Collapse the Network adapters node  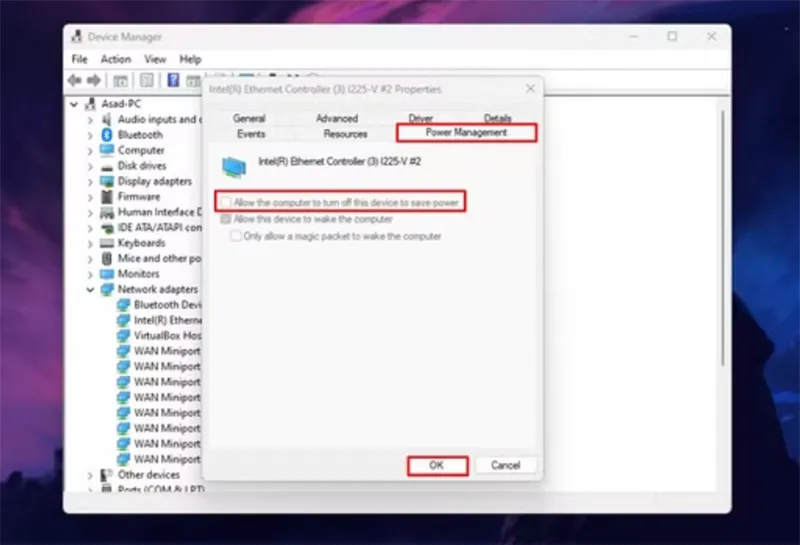90,290
